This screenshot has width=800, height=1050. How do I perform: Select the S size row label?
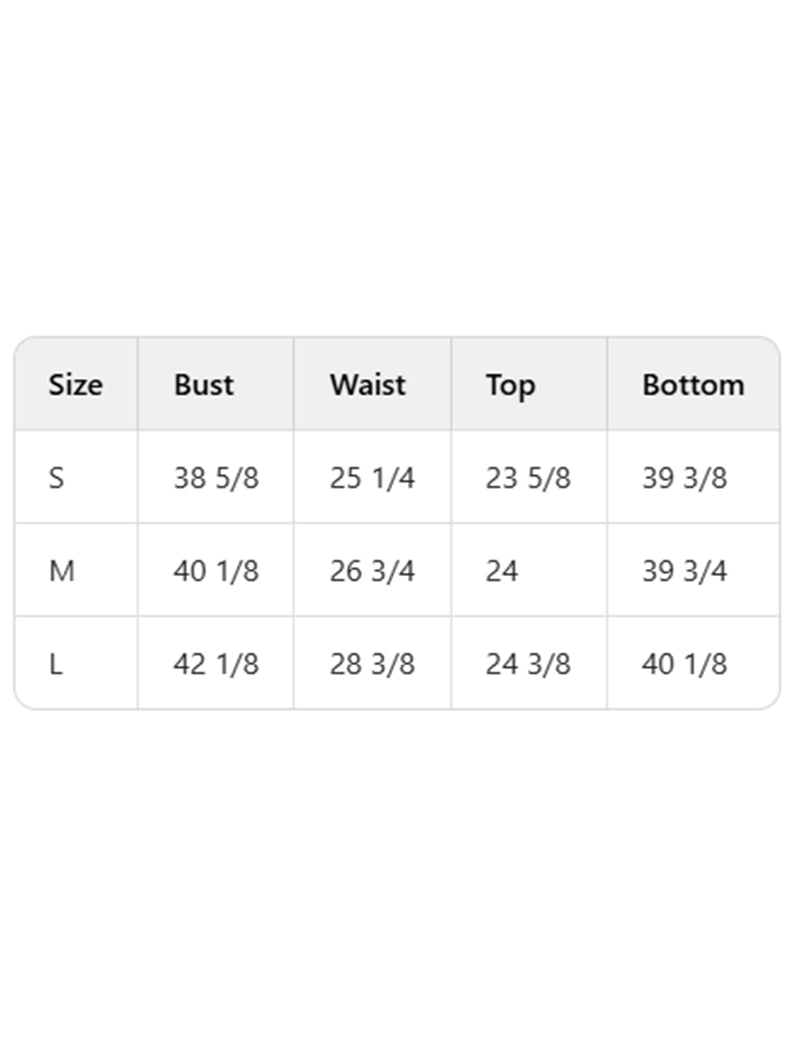(56, 478)
